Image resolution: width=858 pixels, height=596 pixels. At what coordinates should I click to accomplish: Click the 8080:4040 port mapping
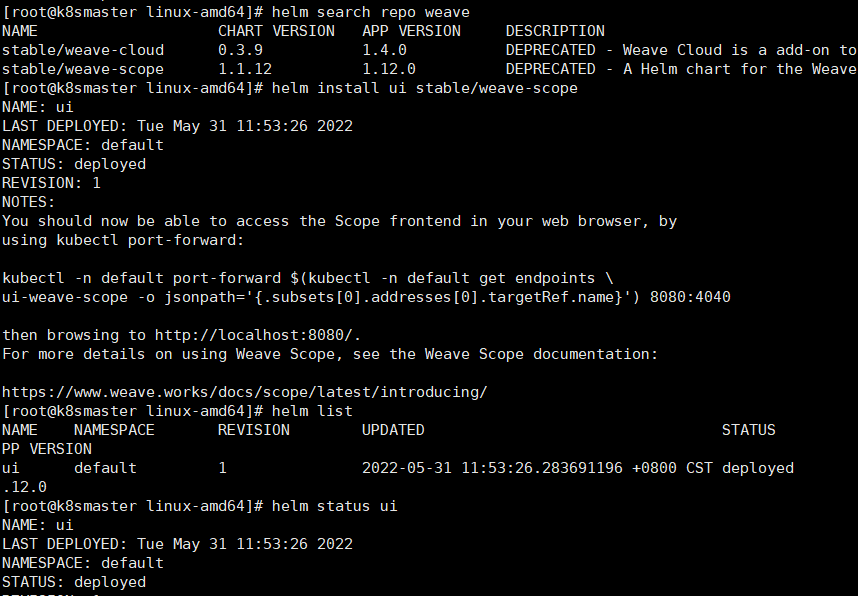pyautogui.click(x=691, y=297)
